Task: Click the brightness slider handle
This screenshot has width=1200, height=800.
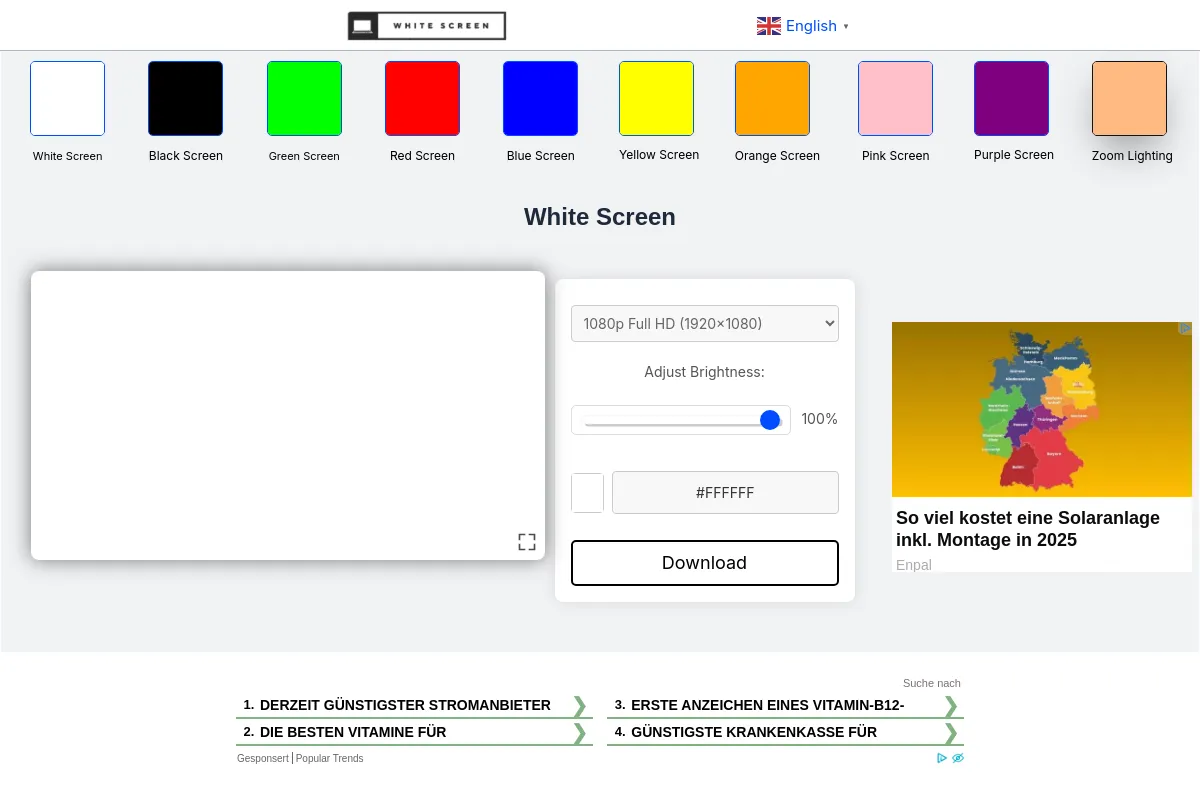Action: [x=770, y=420]
